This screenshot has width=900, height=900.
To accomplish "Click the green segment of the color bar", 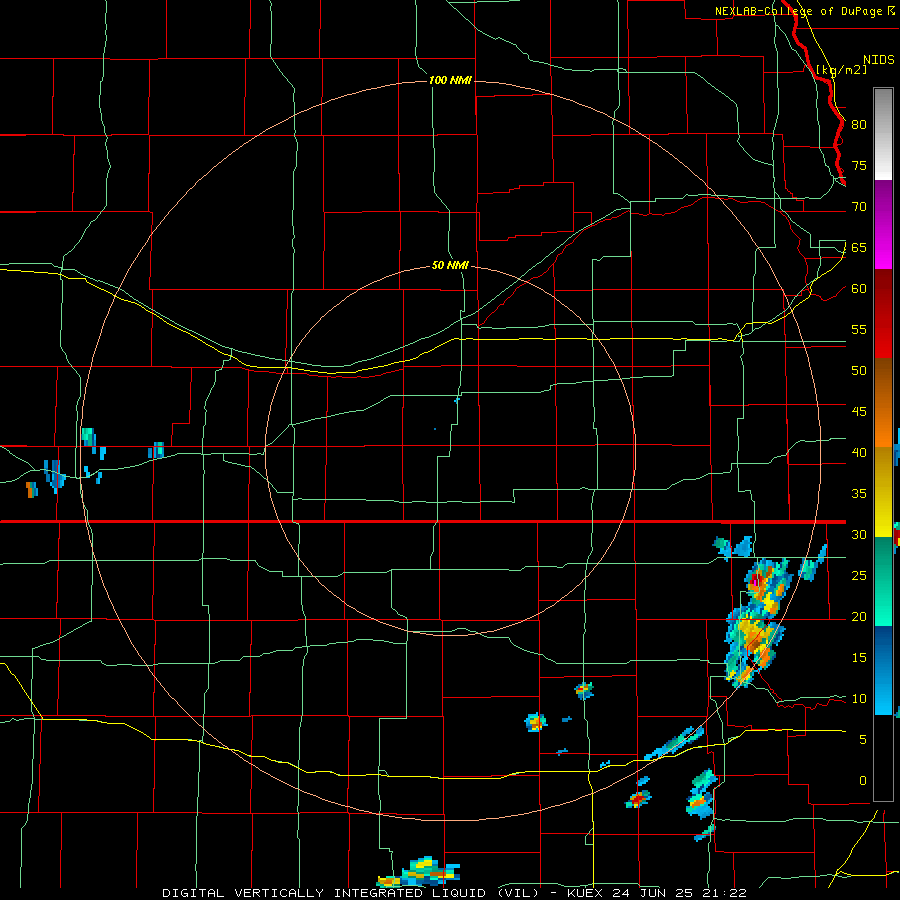I will (883, 581).
